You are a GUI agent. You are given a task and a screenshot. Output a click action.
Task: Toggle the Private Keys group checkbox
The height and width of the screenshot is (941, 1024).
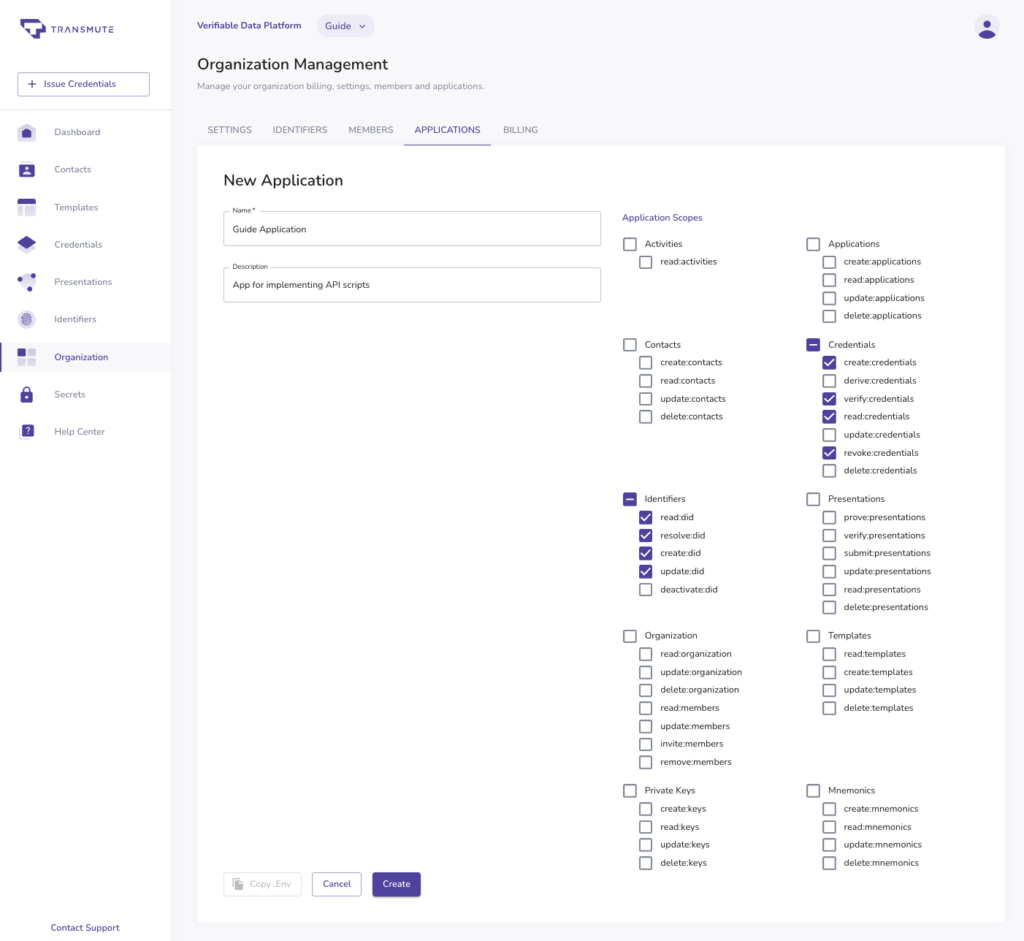coord(630,791)
